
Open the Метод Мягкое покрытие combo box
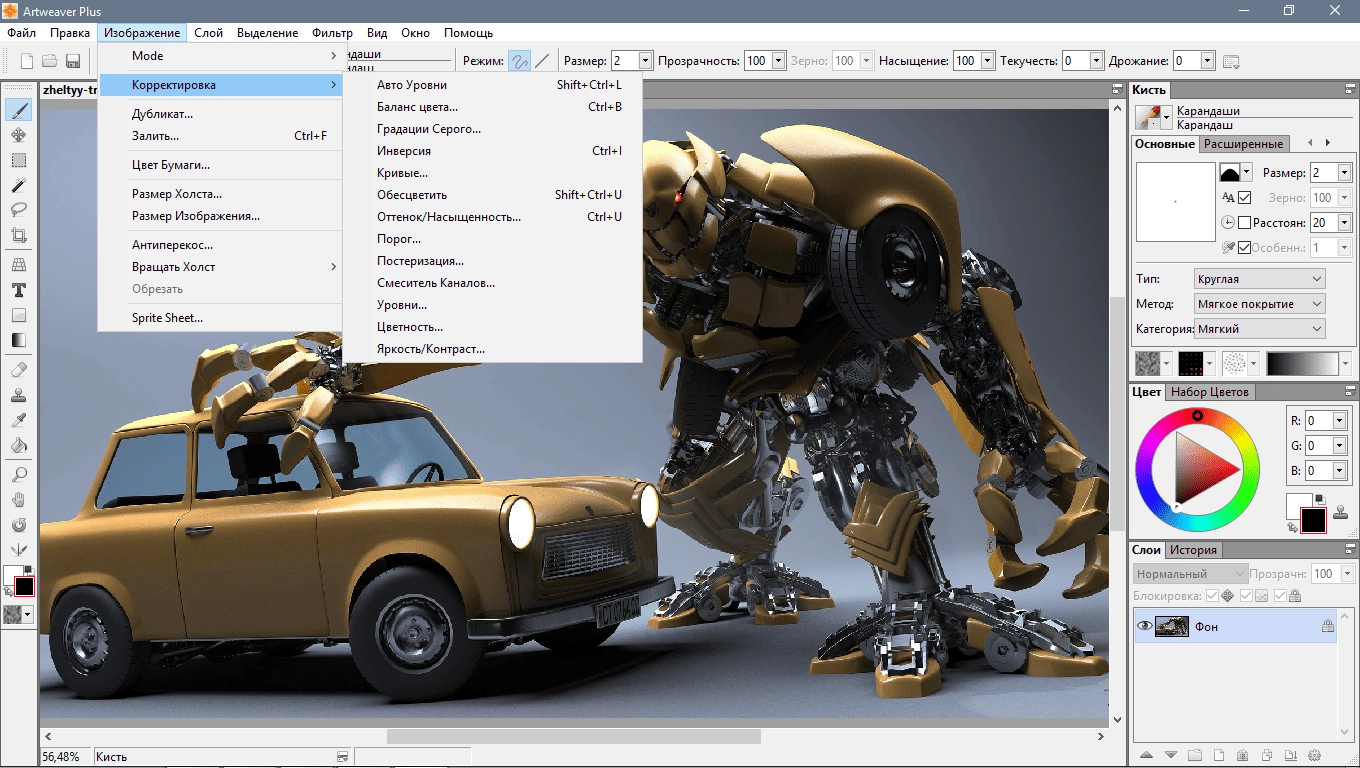coord(1260,303)
